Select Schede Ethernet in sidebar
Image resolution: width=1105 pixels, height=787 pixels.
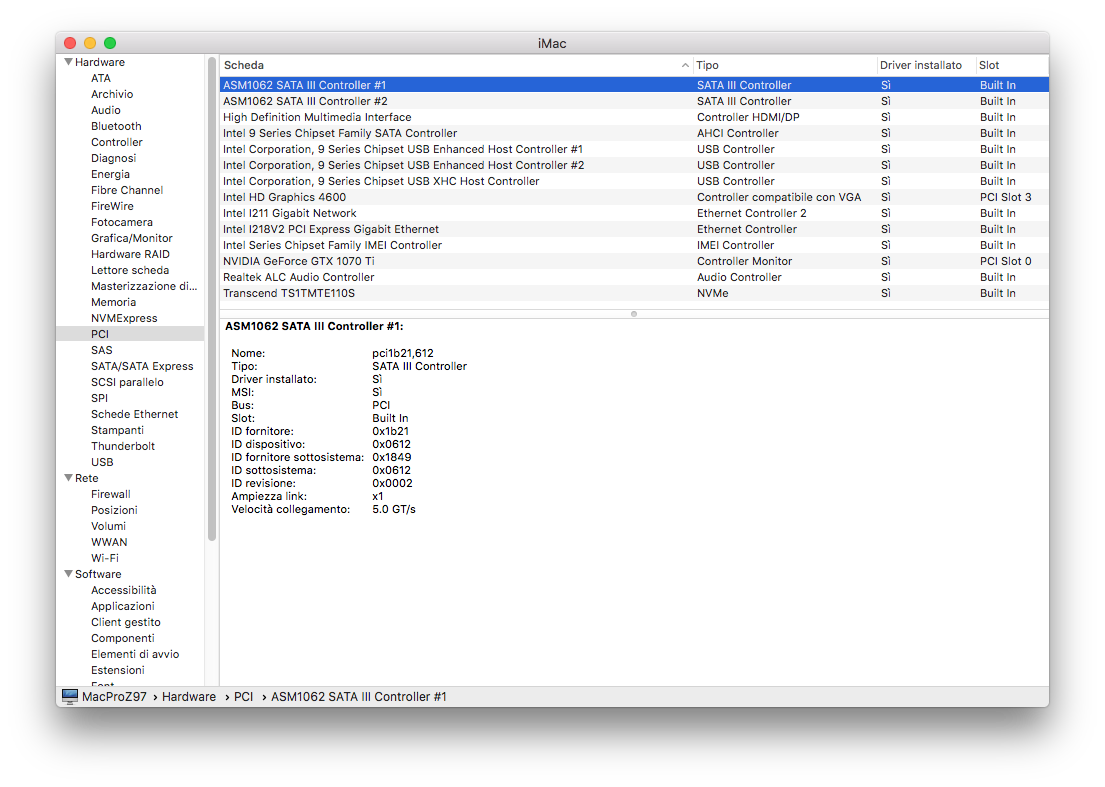click(135, 414)
